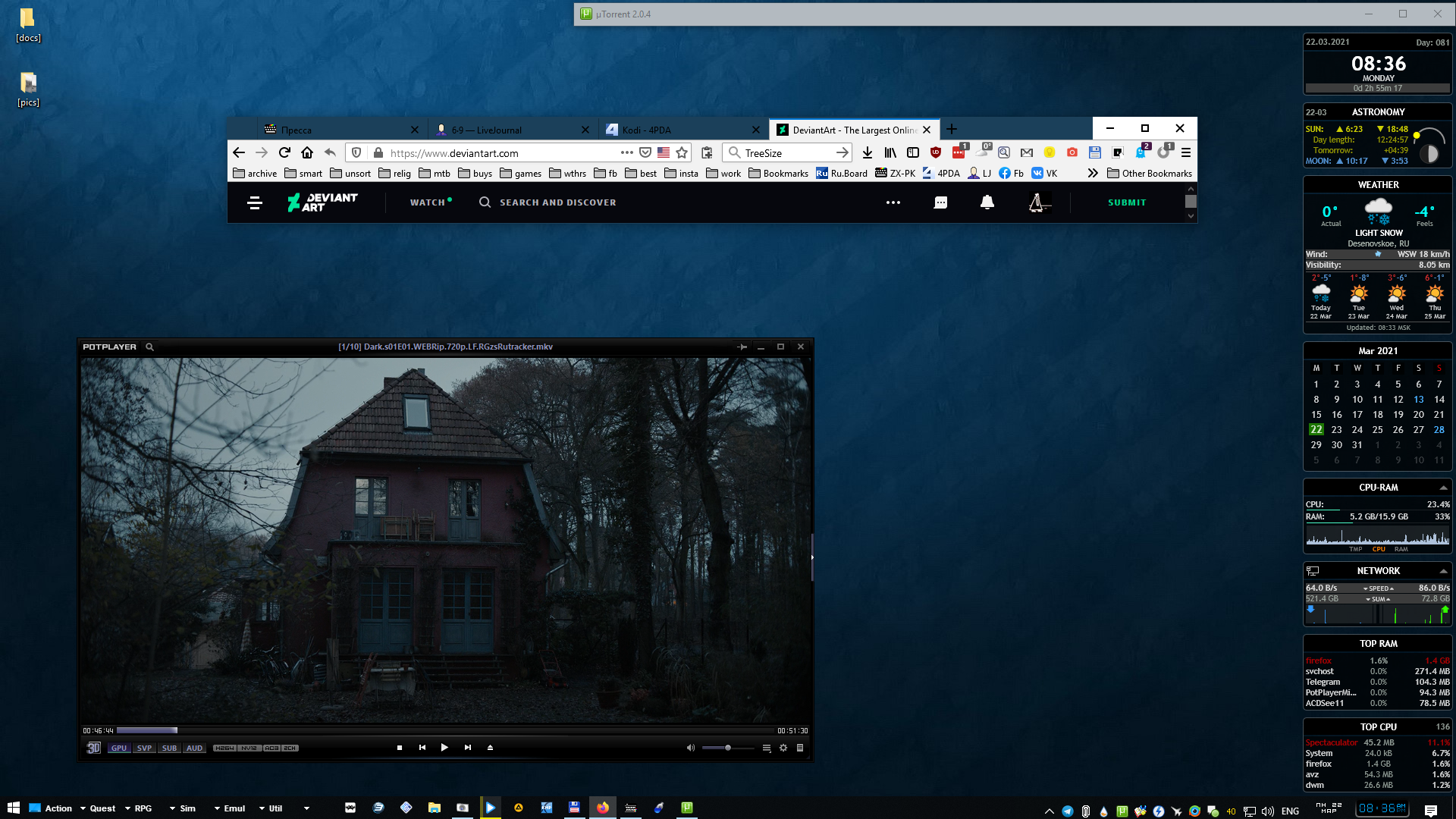Screen dimensions: 1456x819
Task: Collapse the CPU-RAM widget panel
Action: tap(1443, 488)
